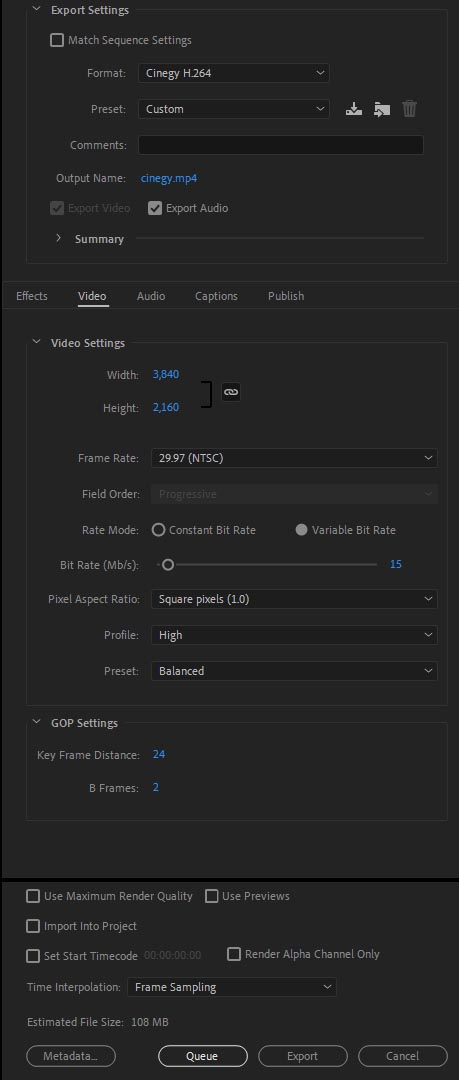Enable Render Alpha Channel Only

coord(234,954)
